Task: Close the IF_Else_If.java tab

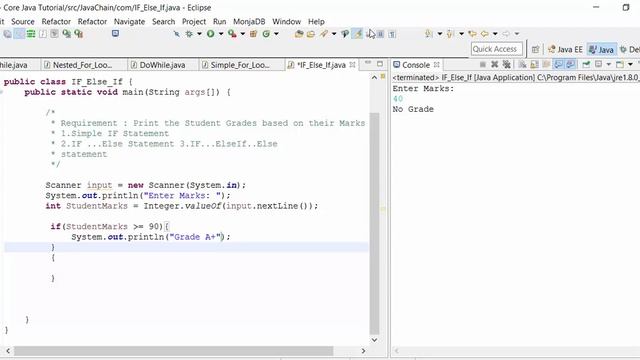Action: click(x=352, y=64)
